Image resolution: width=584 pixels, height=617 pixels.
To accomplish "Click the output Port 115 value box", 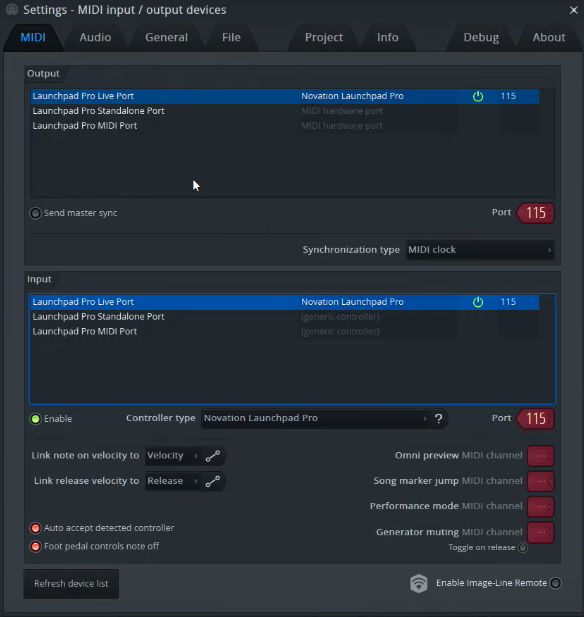I will (x=536, y=213).
